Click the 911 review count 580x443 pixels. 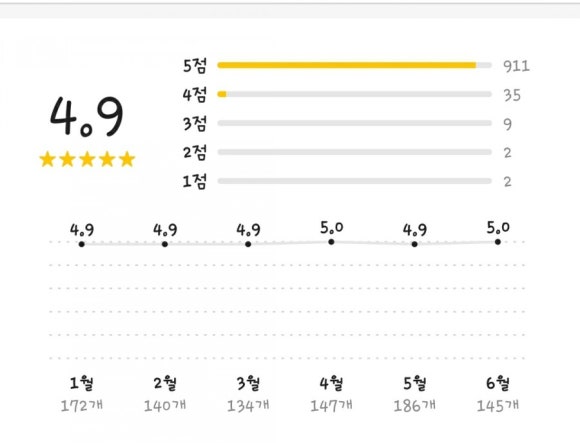pos(516,66)
